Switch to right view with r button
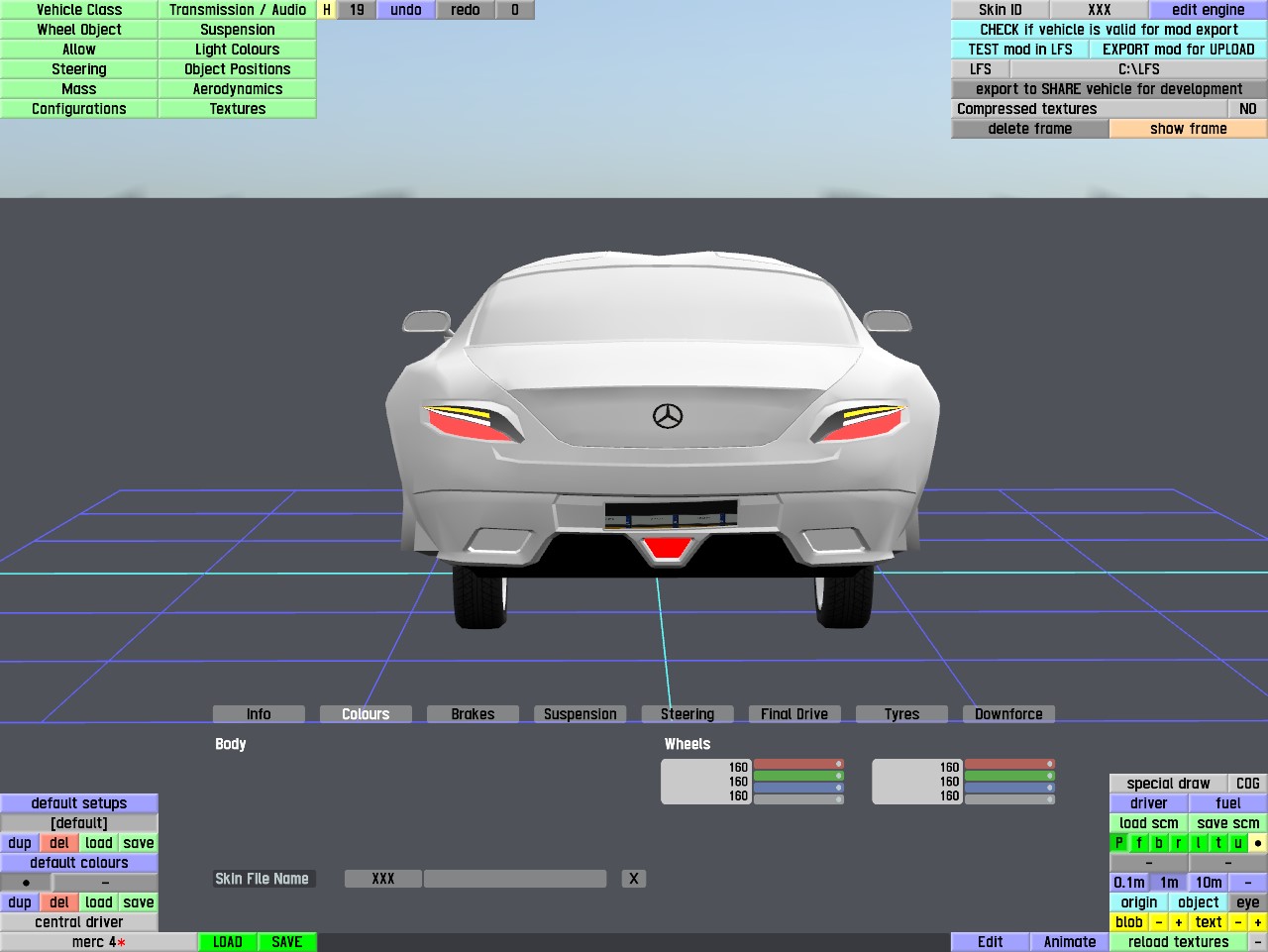 pyautogui.click(x=1179, y=843)
